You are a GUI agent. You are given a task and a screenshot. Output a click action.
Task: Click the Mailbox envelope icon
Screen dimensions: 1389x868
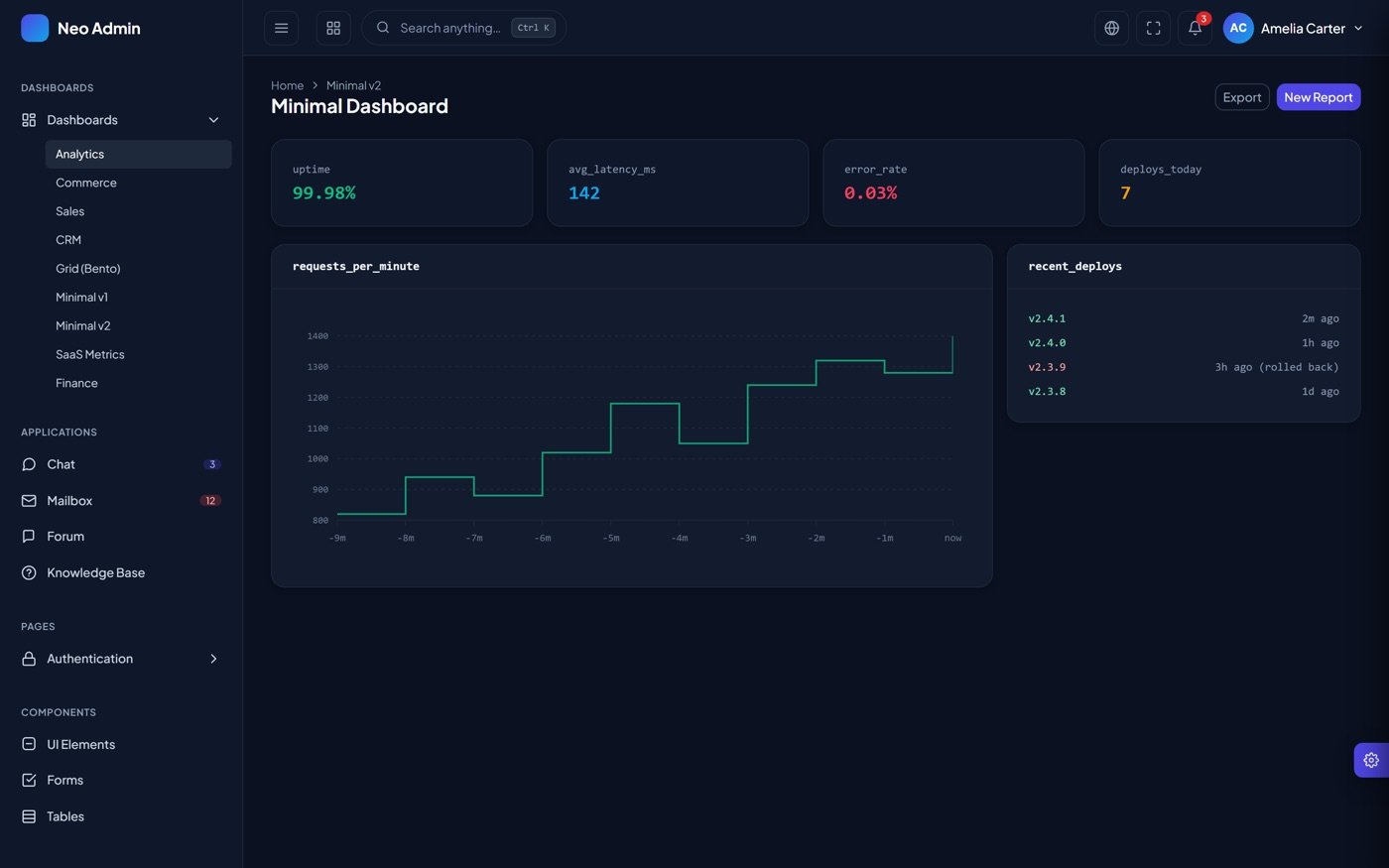click(x=29, y=501)
